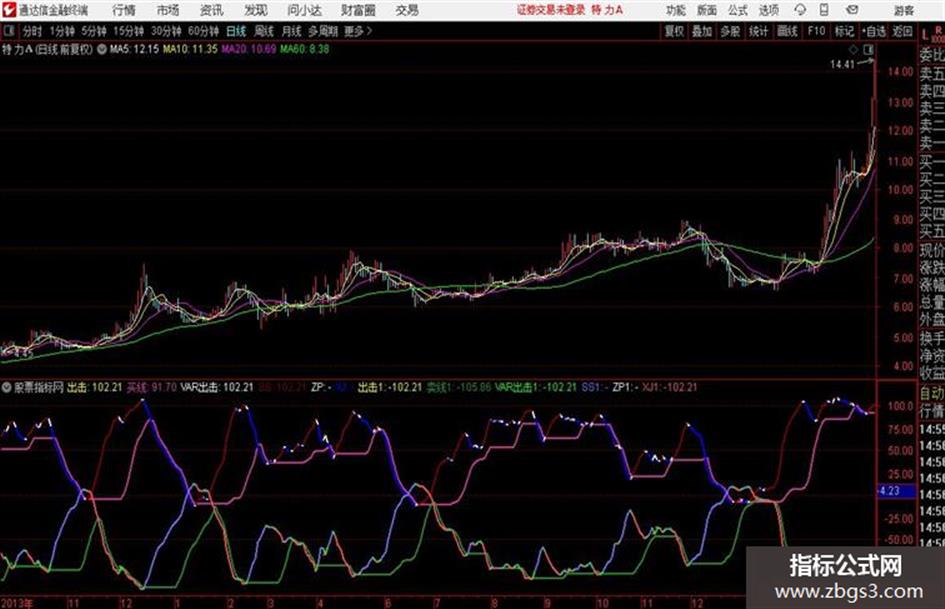Image resolution: width=945 pixels, height=609 pixels.
Task: Select 周线 weekly period
Action: point(264,31)
